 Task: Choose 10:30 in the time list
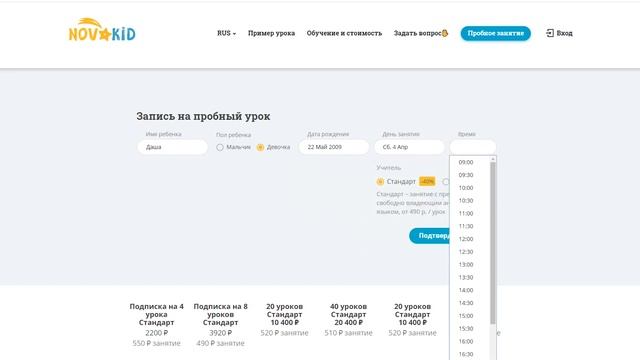point(466,201)
